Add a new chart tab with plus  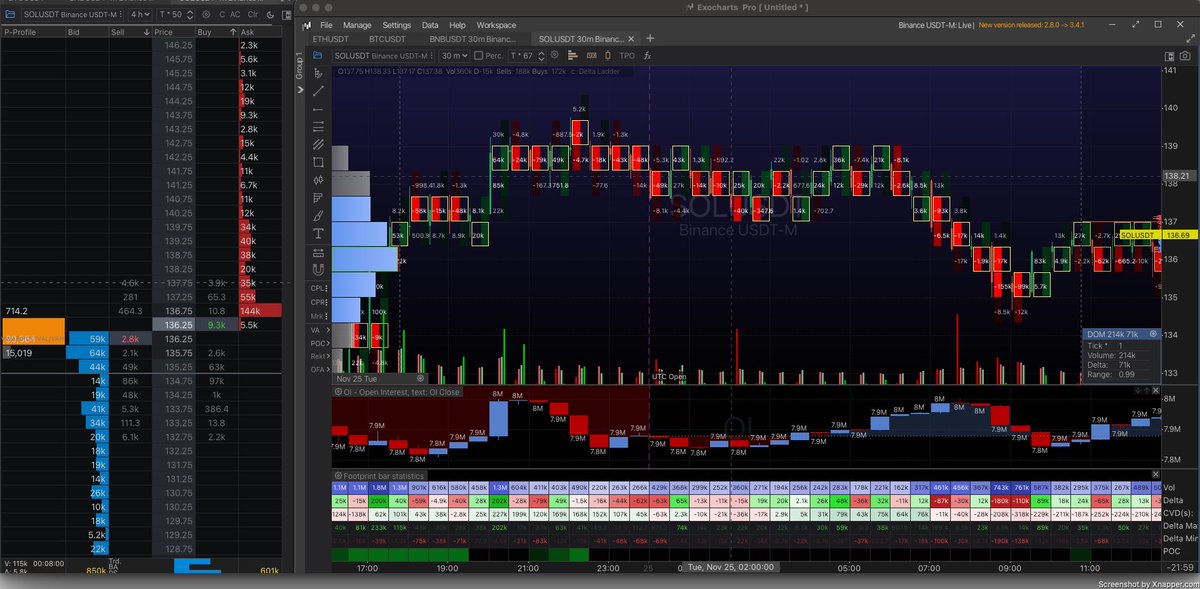click(650, 38)
